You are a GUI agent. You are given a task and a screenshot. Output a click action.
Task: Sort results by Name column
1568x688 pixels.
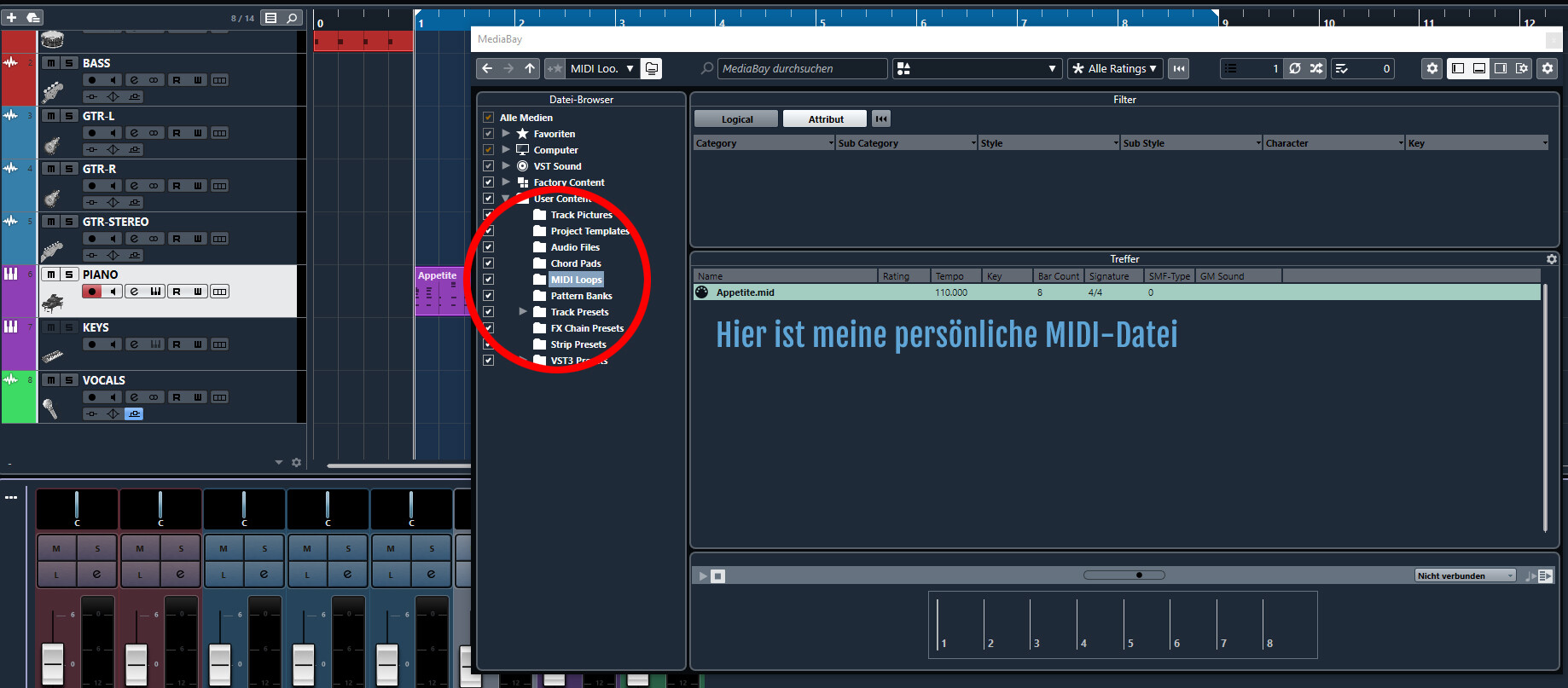click(785, 276)
